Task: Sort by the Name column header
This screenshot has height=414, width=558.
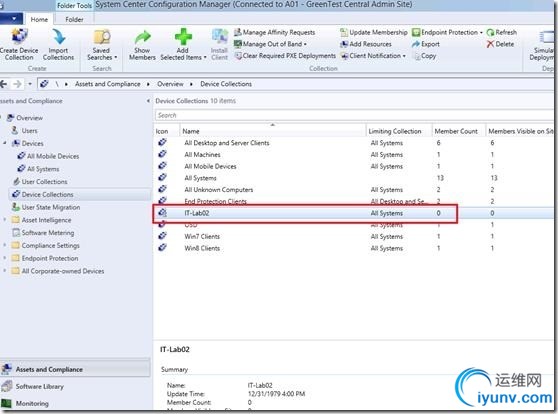Action: (x=273, y=131)
